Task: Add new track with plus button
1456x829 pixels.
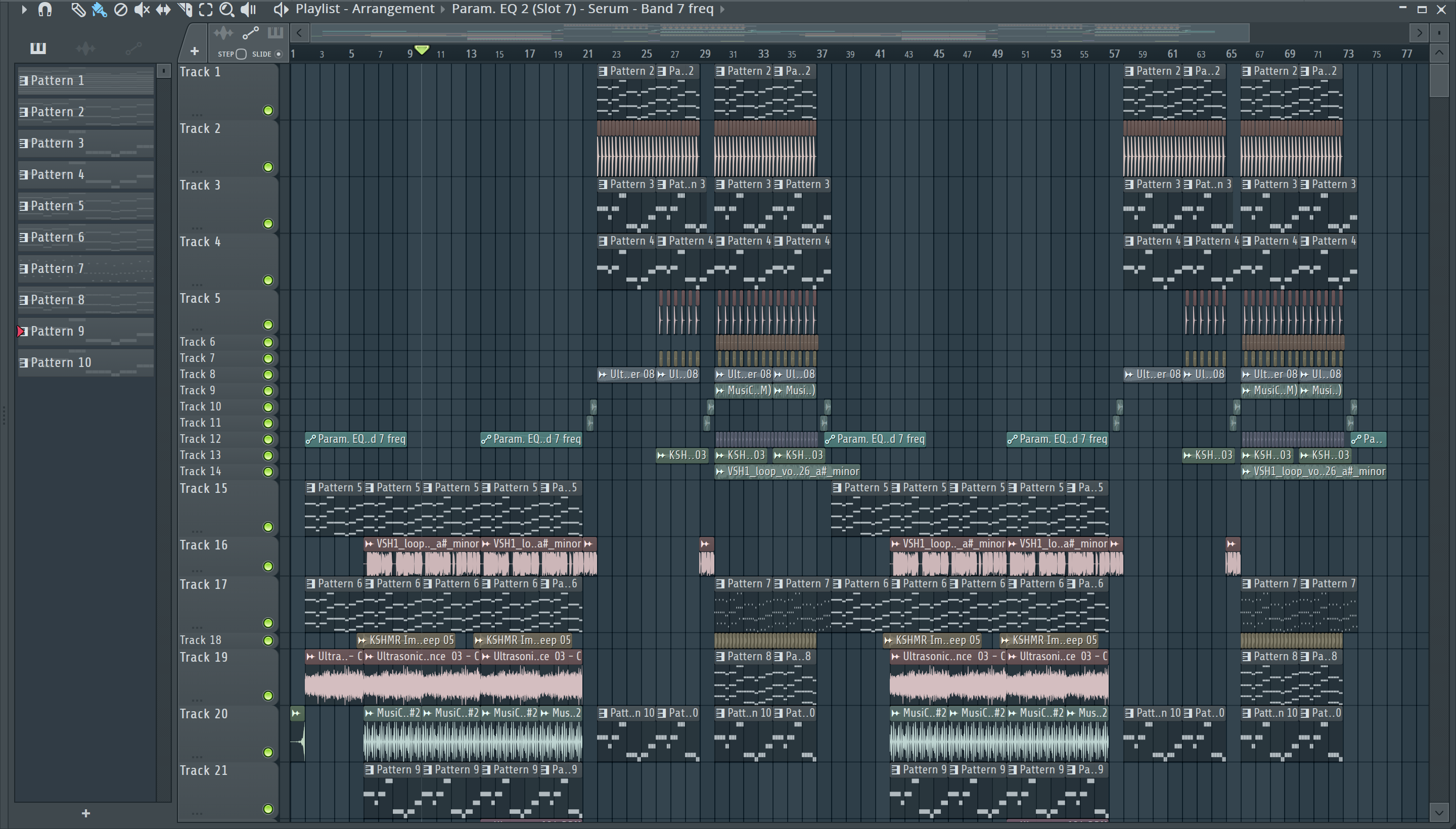Action: coord(194,51)
